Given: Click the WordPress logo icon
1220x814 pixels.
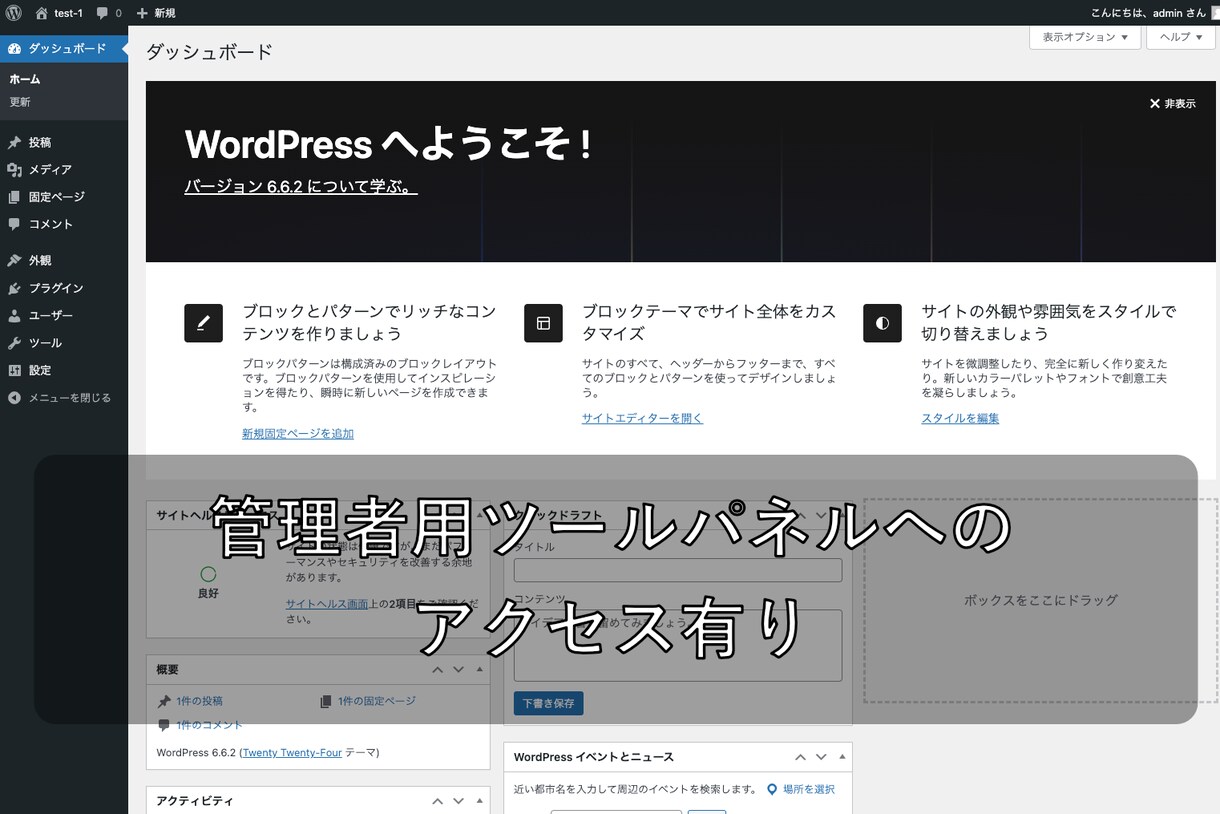Looking at the screenshot, I should (13, 13).
